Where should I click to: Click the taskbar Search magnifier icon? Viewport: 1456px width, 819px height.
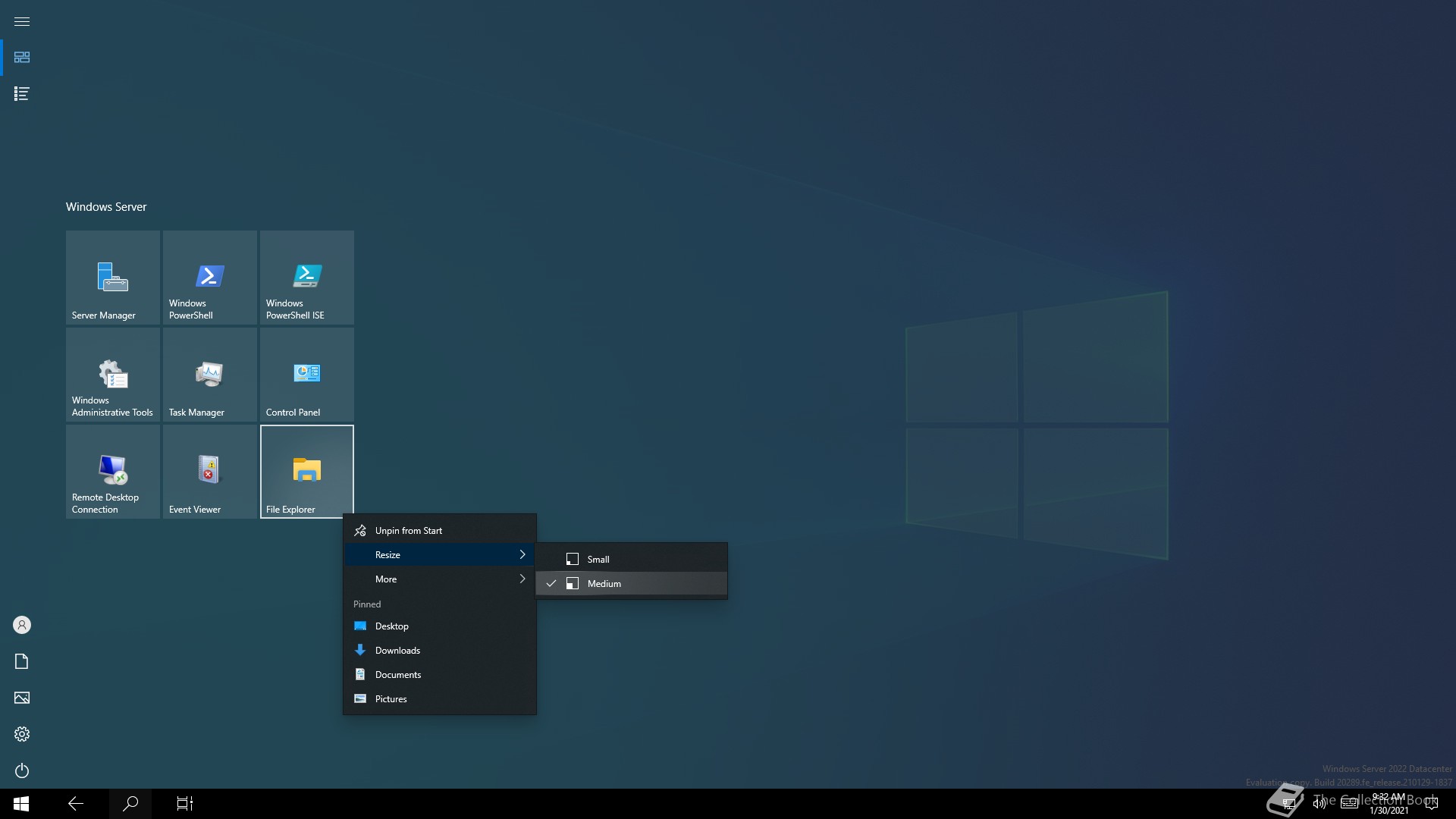(x=130, y=803)
